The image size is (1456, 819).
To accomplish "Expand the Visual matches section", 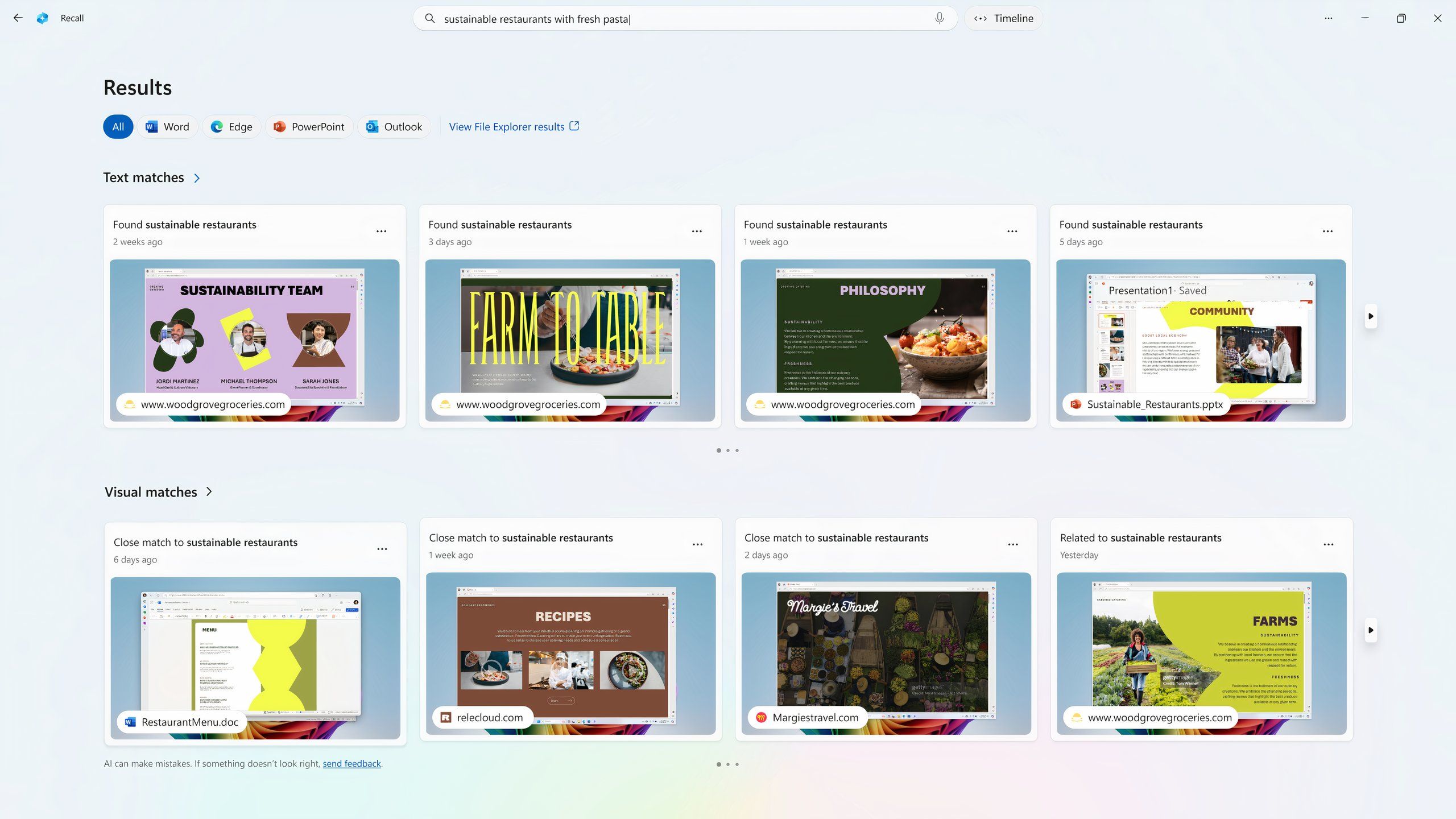I will pyautogui.click(x=211, y=492).
